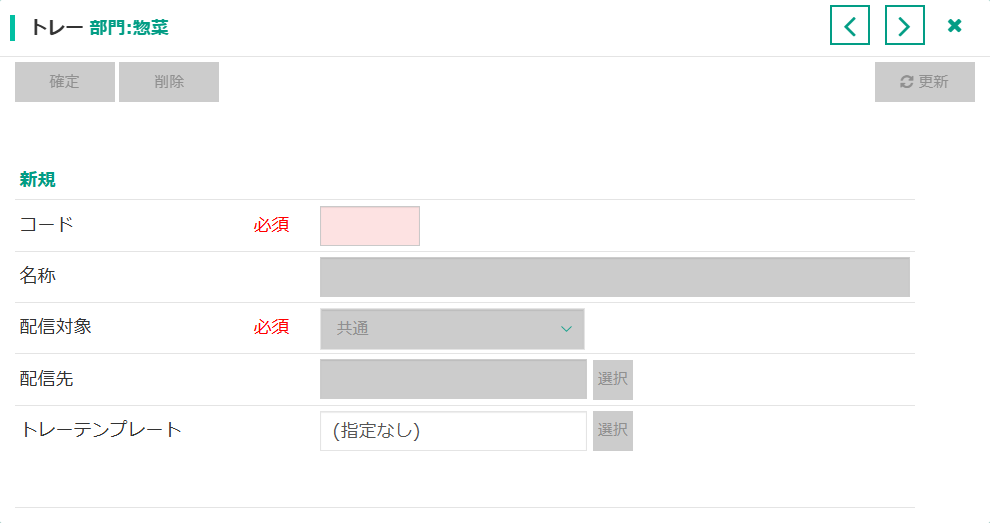
Task: Close the トレー panel with the X icon
Action: pyautogui.click(x=955, y=26)
